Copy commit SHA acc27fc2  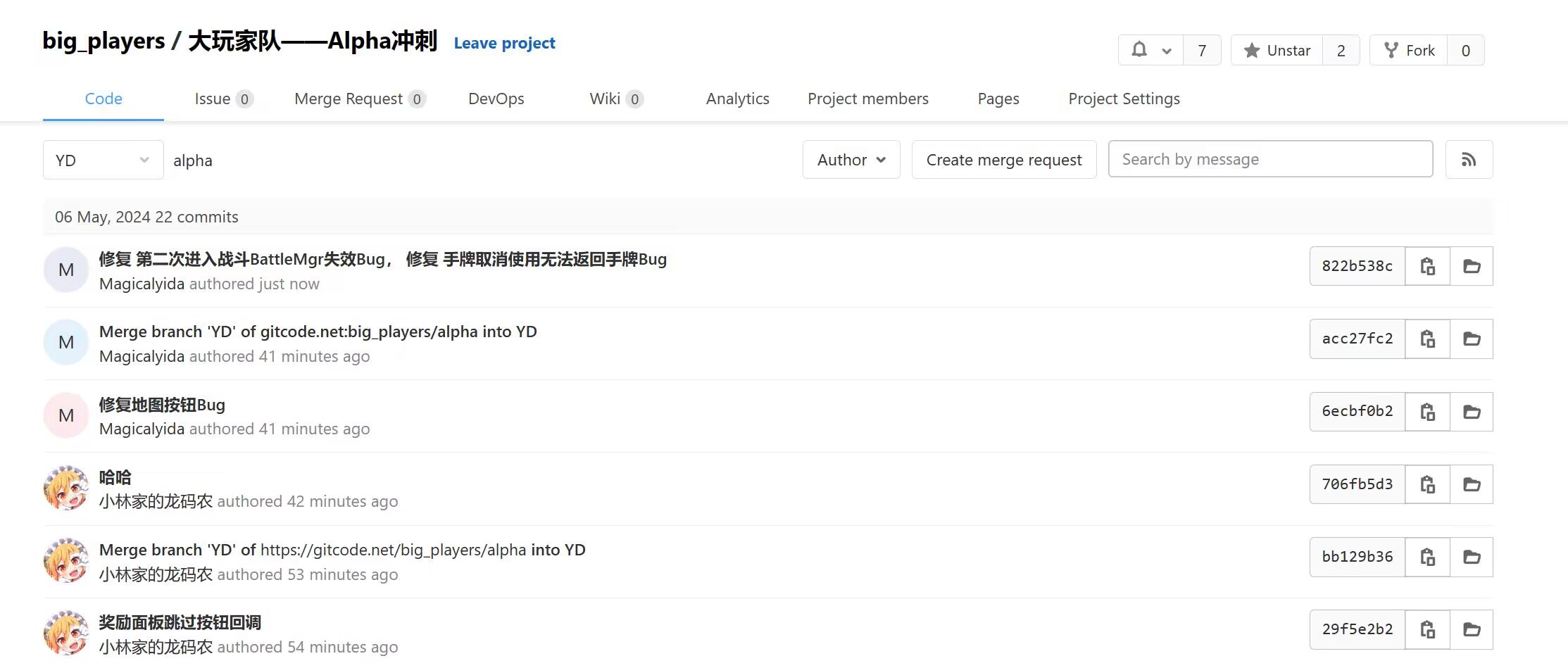click(1427, 339)
